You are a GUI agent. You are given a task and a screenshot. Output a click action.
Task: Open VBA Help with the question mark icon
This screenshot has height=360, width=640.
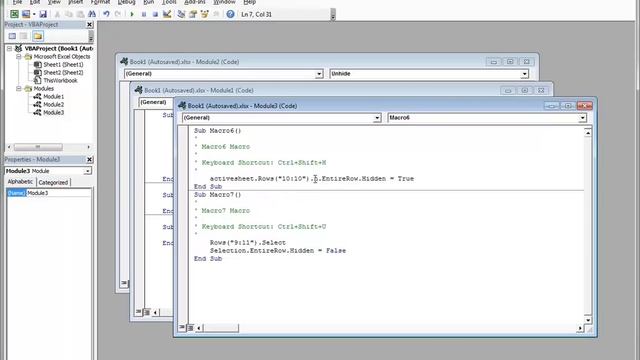(230, 14)
